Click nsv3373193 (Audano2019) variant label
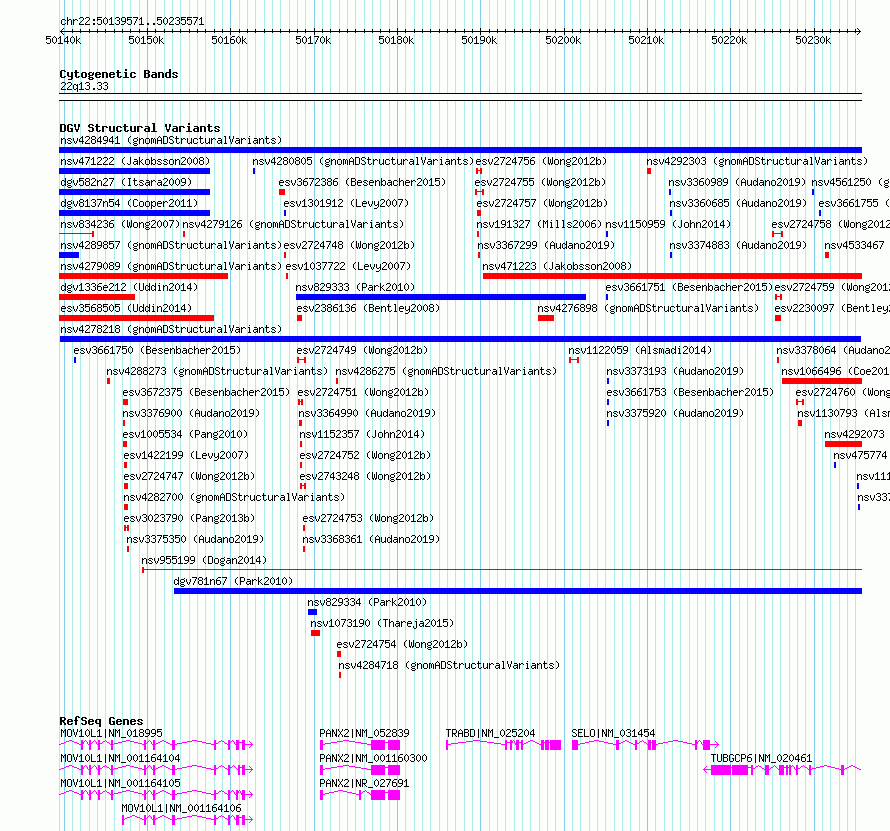Screen dimensions: 890x831 pyautogui.click(x=675, y=371)
